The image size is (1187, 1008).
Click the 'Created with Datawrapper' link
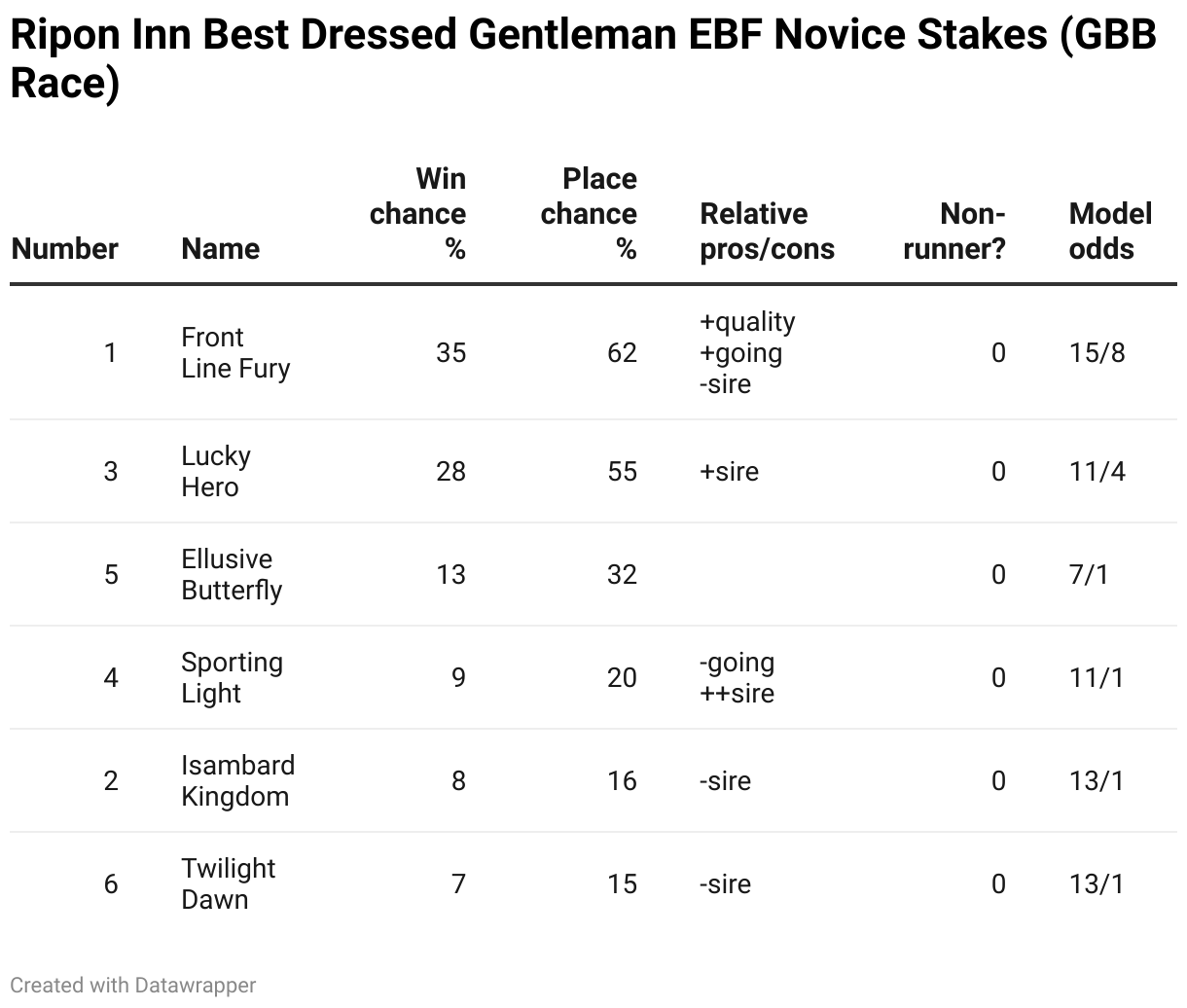pos(133,985)
